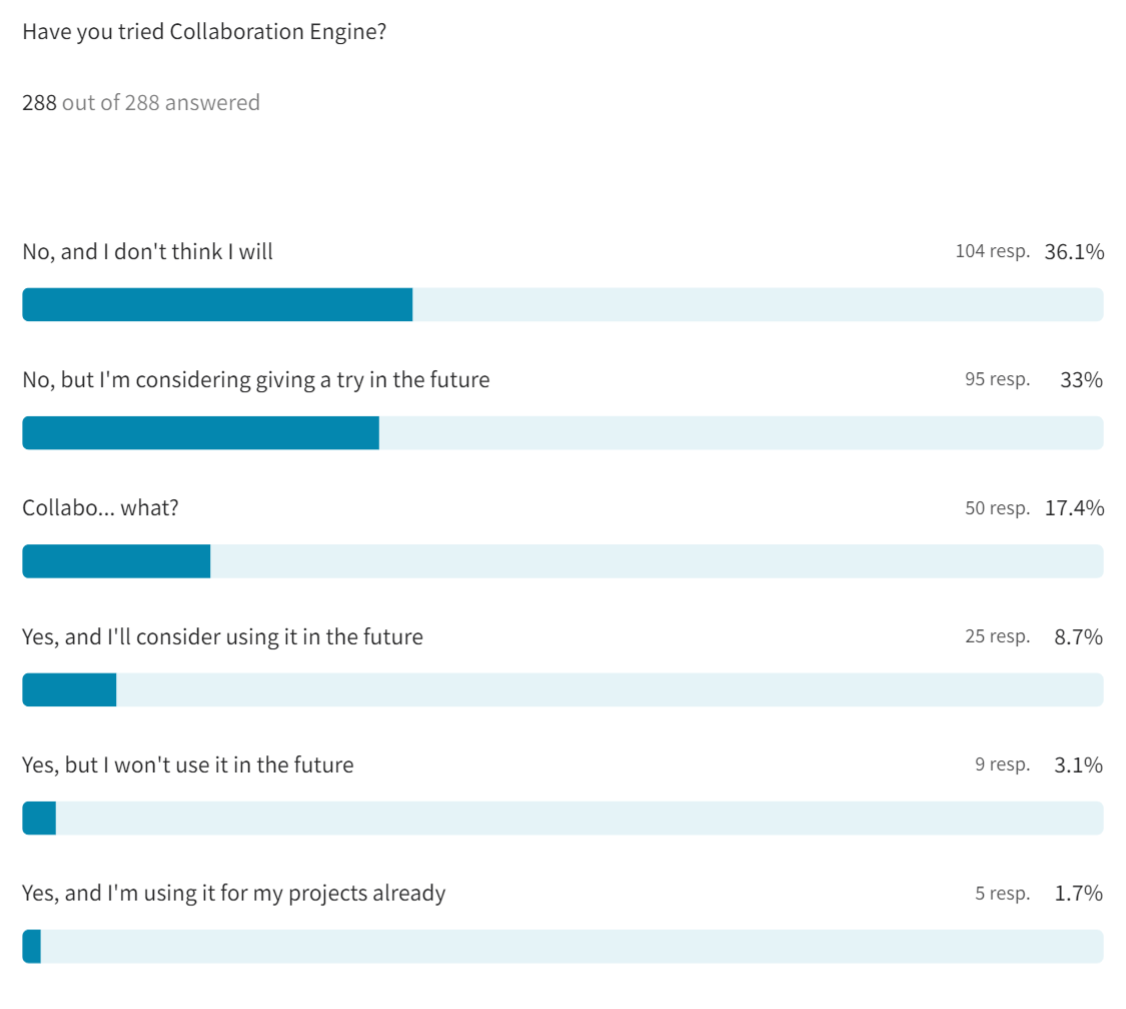Click the 'No, and I don't think I will' label

[x=147, y=252]
